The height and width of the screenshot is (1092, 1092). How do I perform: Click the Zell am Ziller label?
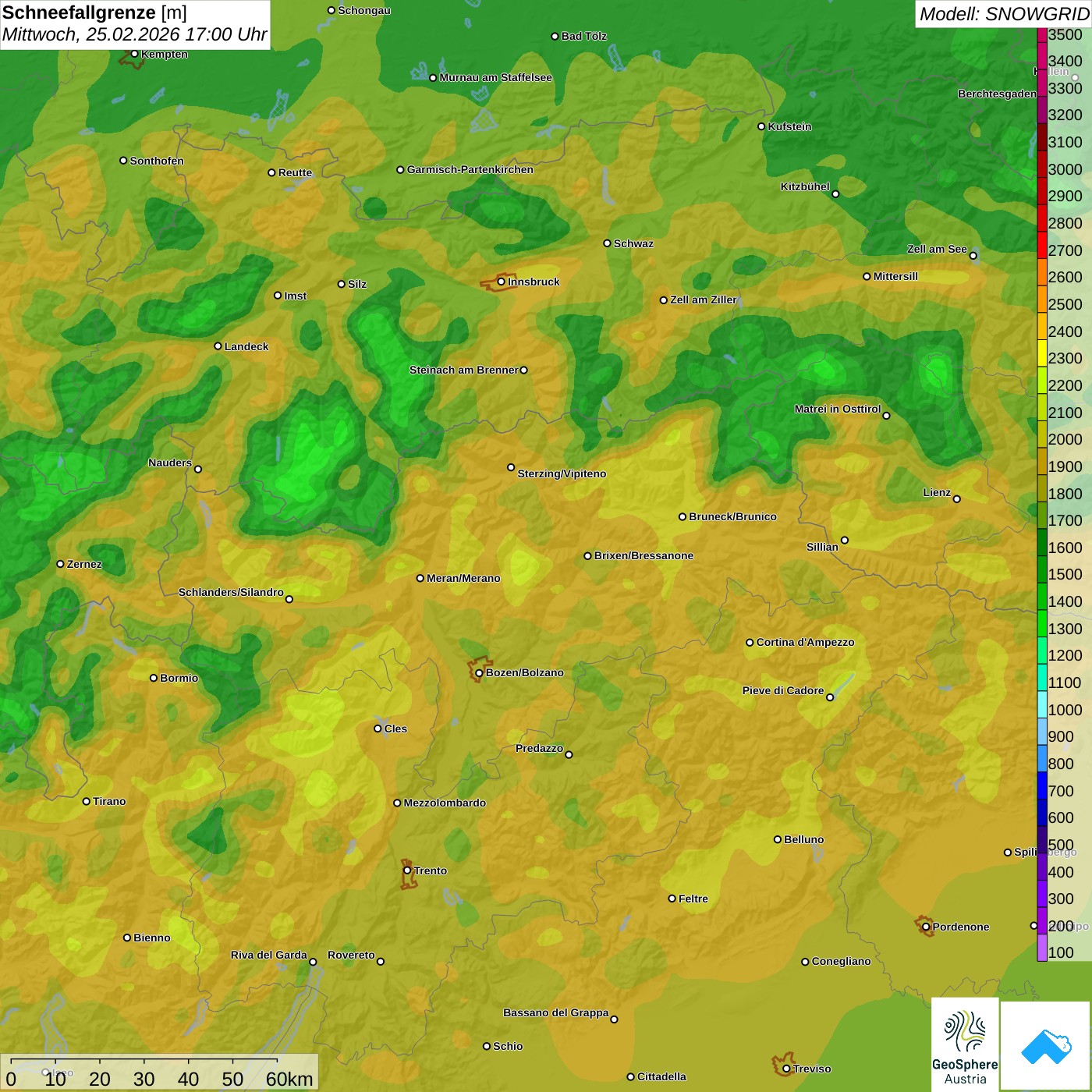(x=704, y=300)
